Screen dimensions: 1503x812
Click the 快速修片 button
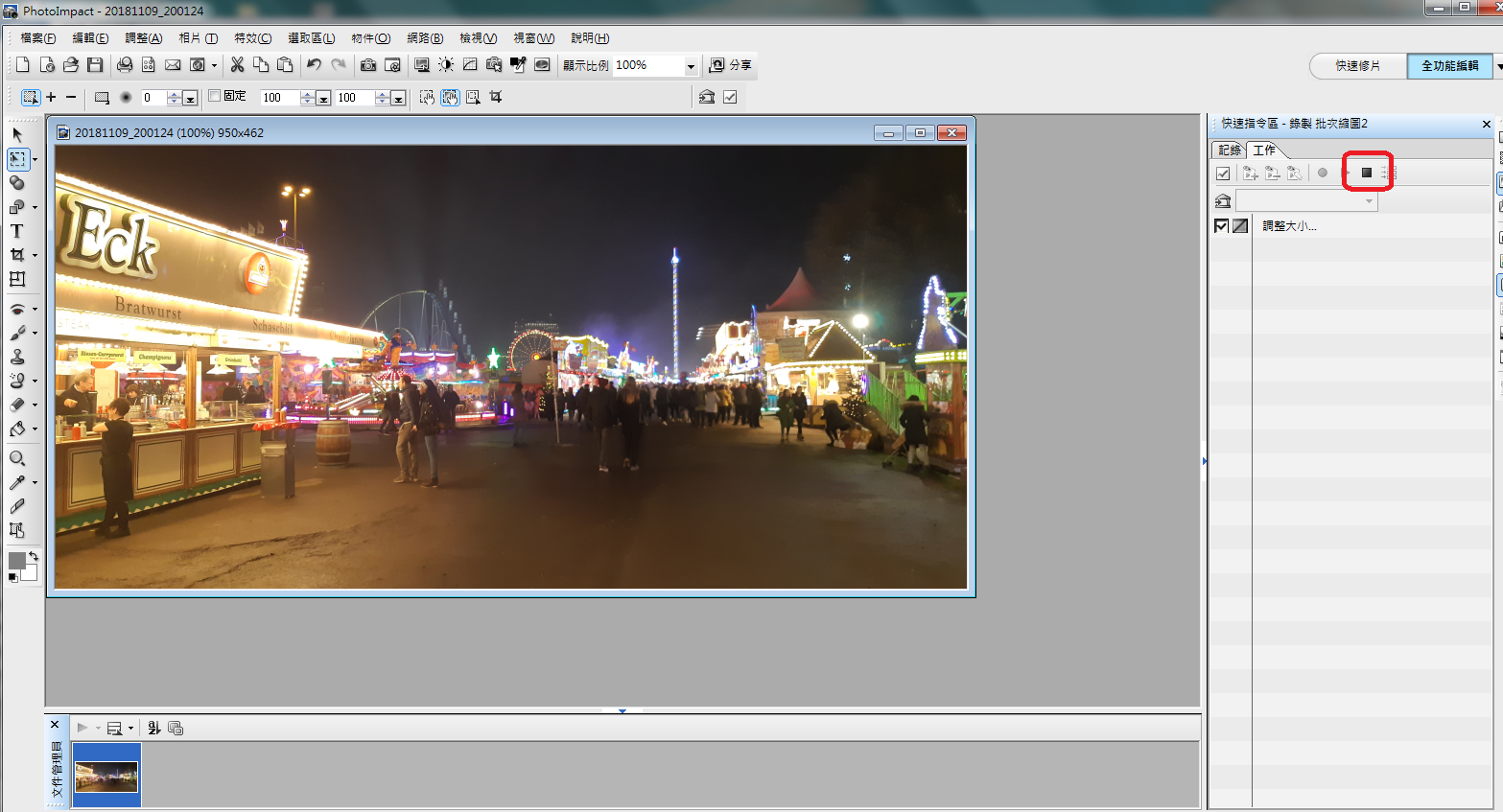pyautogui.click(x=1357, y=66)
